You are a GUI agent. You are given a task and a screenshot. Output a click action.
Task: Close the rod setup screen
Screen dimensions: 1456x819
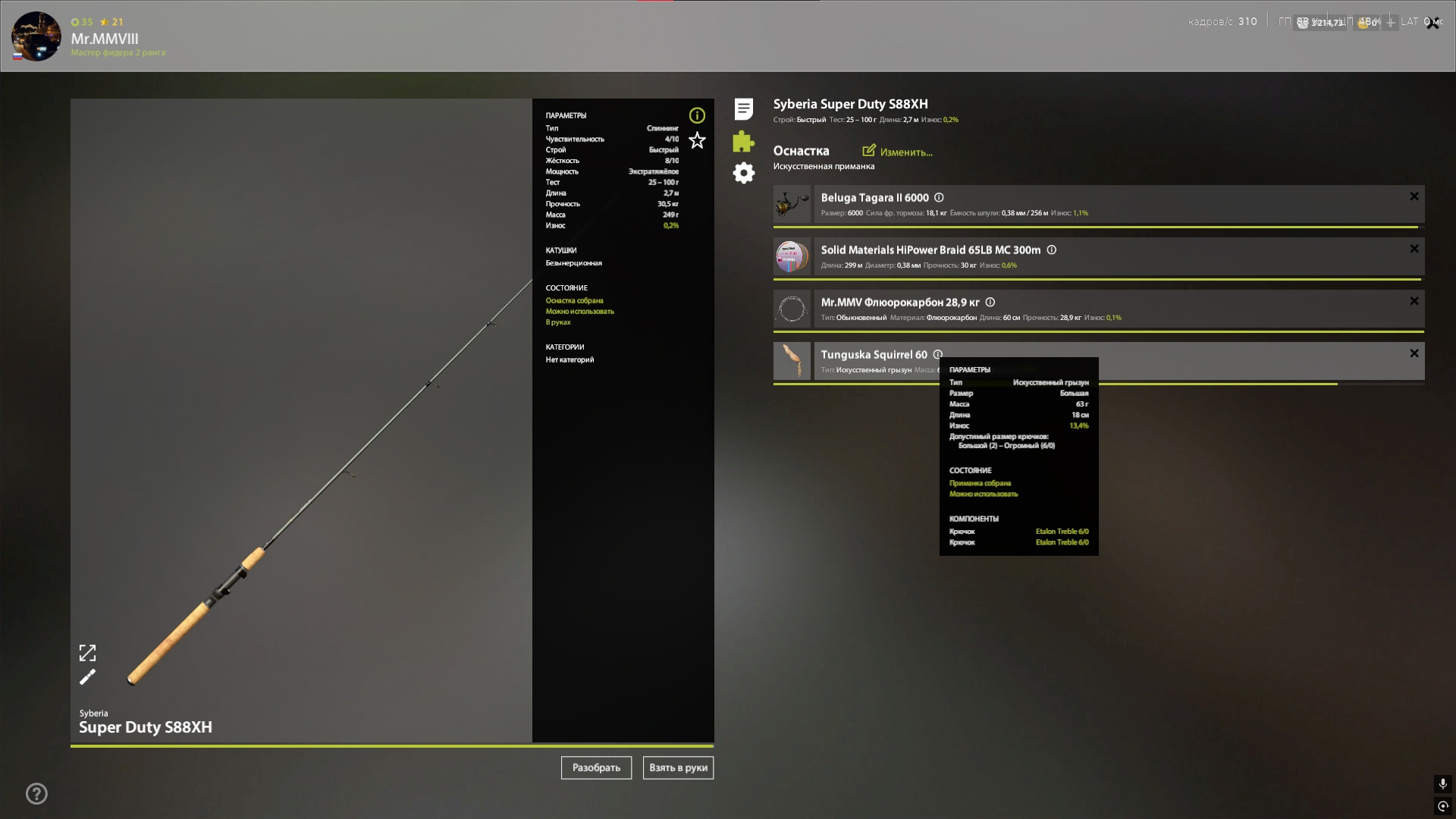click(1432, 24)
